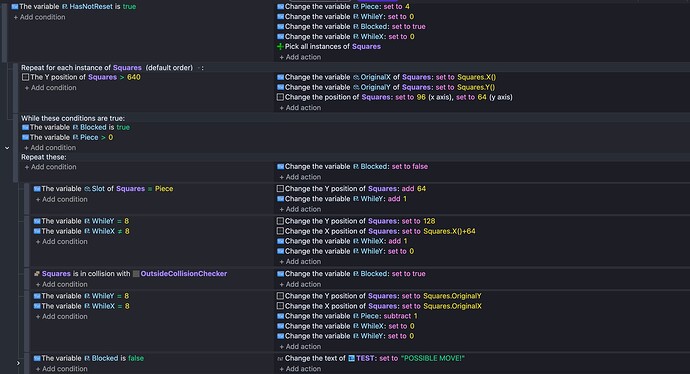Add action below Pick all instances of Squares
This screenshot has height=374, width=690.
pyautogui.click(x=301, y=57)
